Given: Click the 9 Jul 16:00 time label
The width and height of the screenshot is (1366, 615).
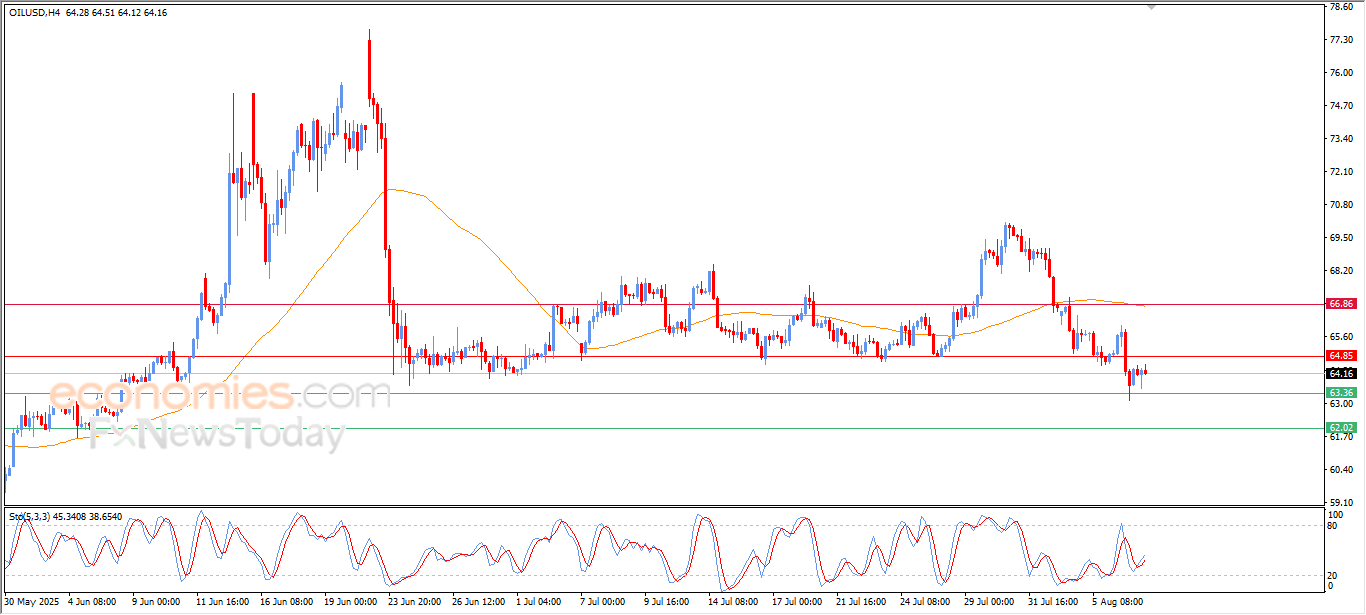Looking at the screenshot, I should coord(668,602).
